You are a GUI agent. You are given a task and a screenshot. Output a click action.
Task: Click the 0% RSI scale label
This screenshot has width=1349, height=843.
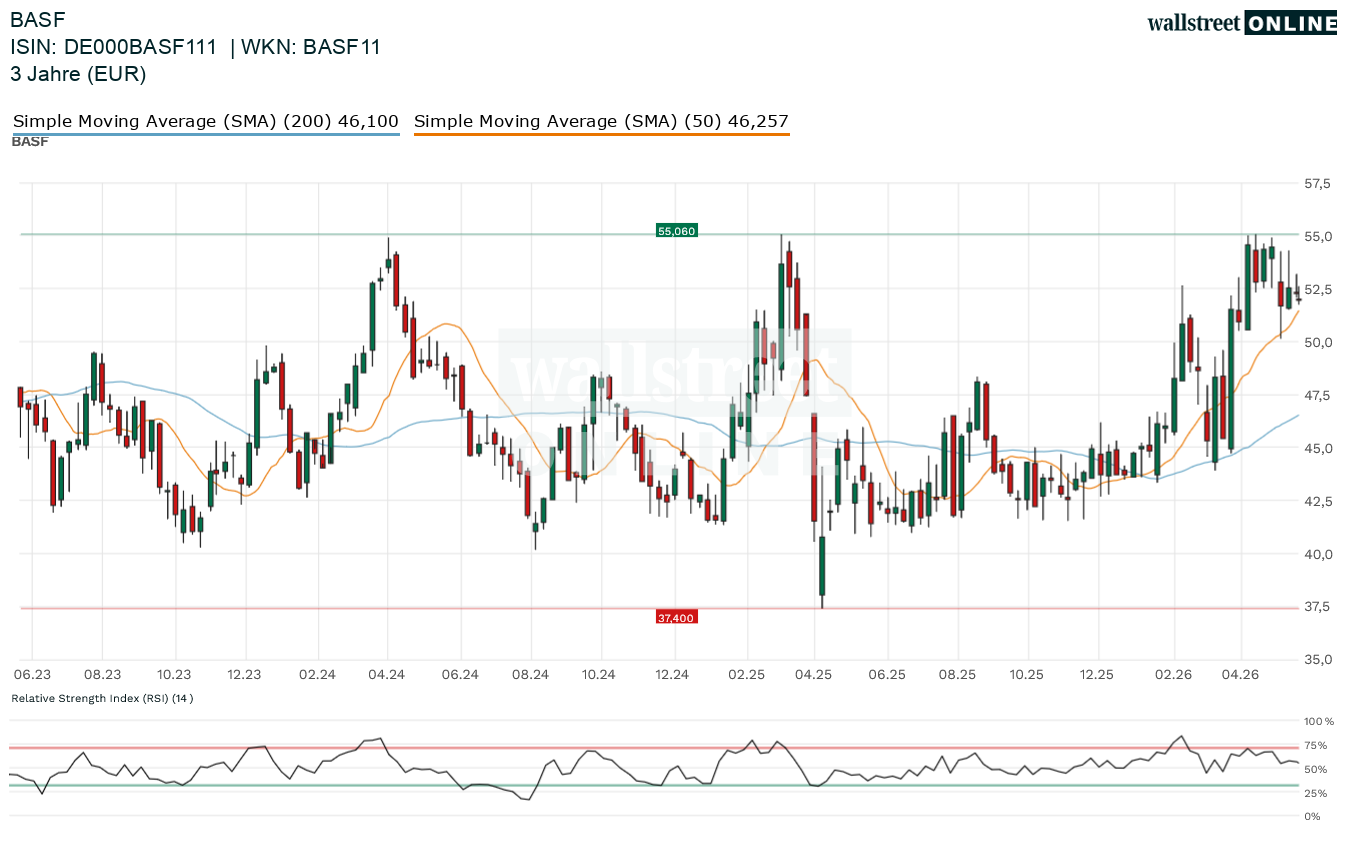pos(1313,817)
